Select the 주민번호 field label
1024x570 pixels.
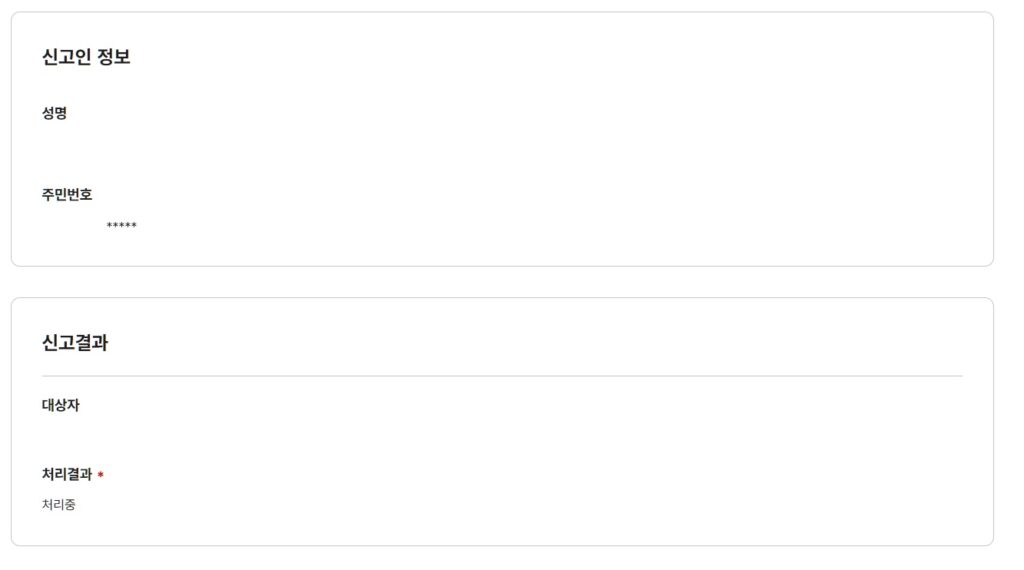[x=67, y=195]
